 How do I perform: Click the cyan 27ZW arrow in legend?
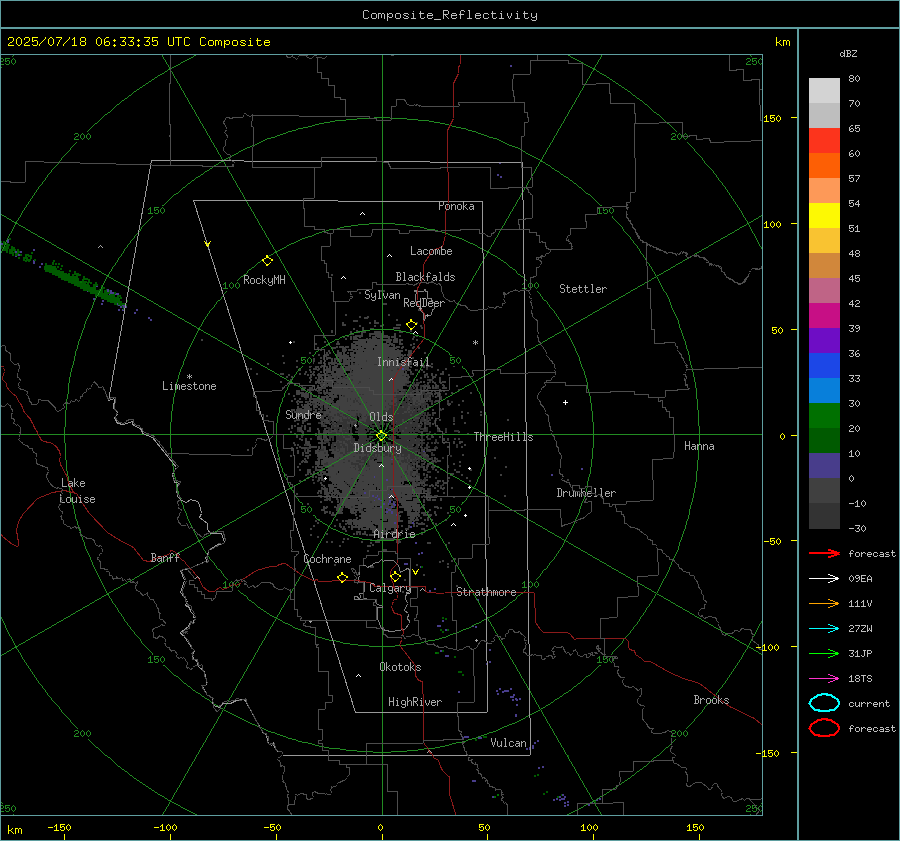[x=824, y=629]
